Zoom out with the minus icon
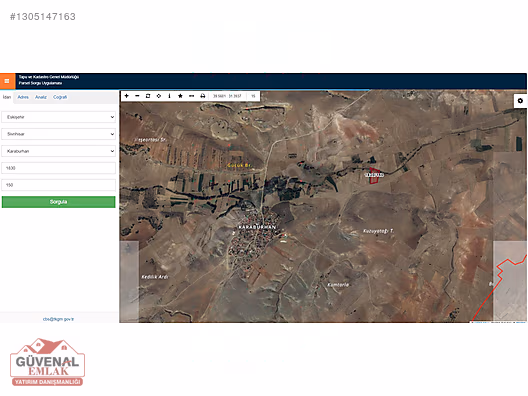The width and height of the screenshot is (528, 396). click(137, 96)
